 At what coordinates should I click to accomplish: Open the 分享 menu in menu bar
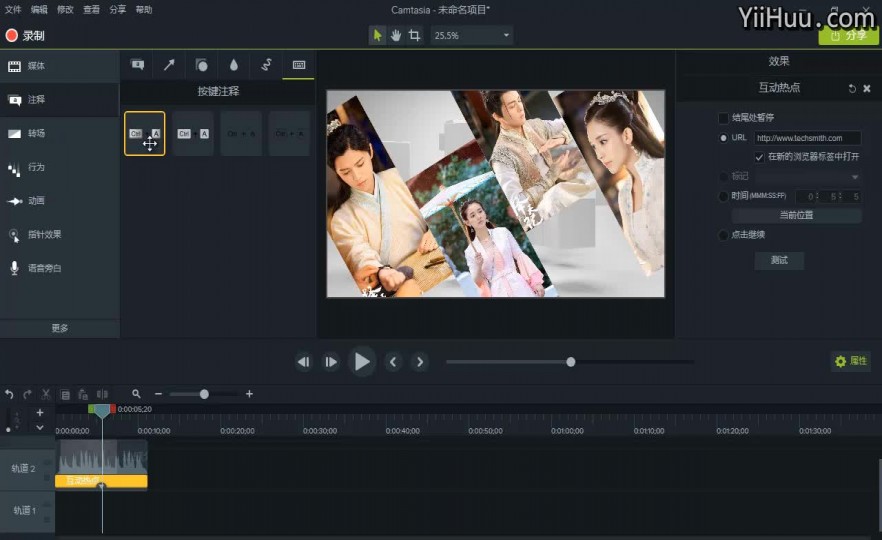(x=118, y=10)
